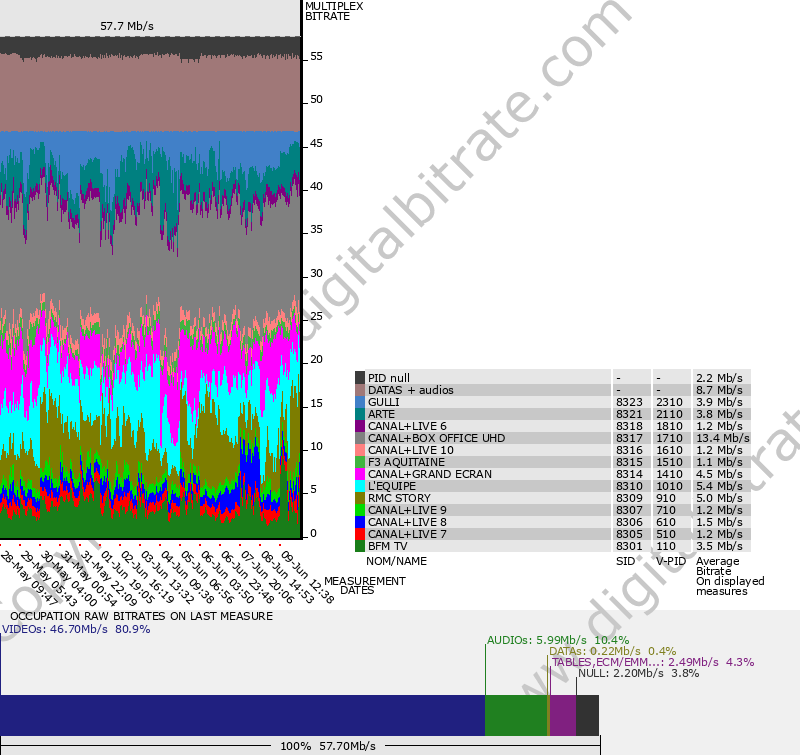Click the 'MULTIPLEX BITRATE' axis title

[x=334, y=11]
